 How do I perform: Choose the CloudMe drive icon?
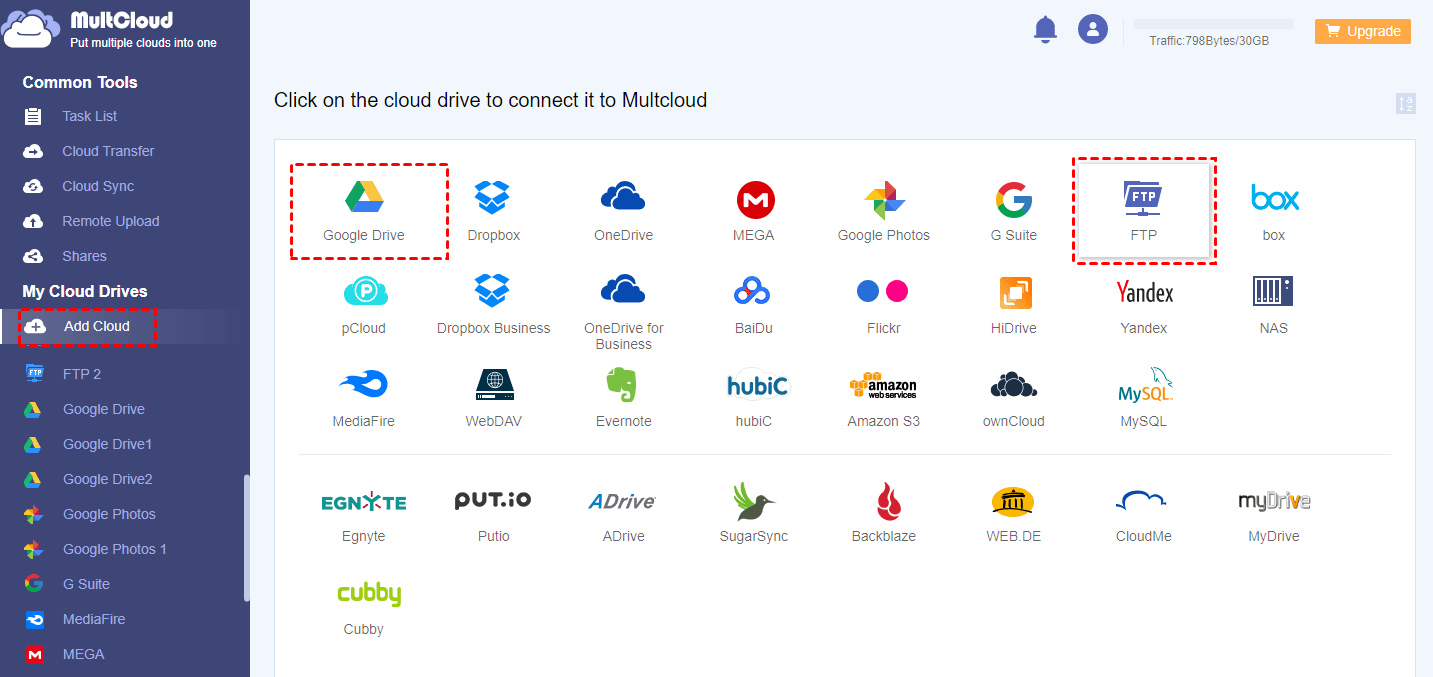click(1143, 501)
